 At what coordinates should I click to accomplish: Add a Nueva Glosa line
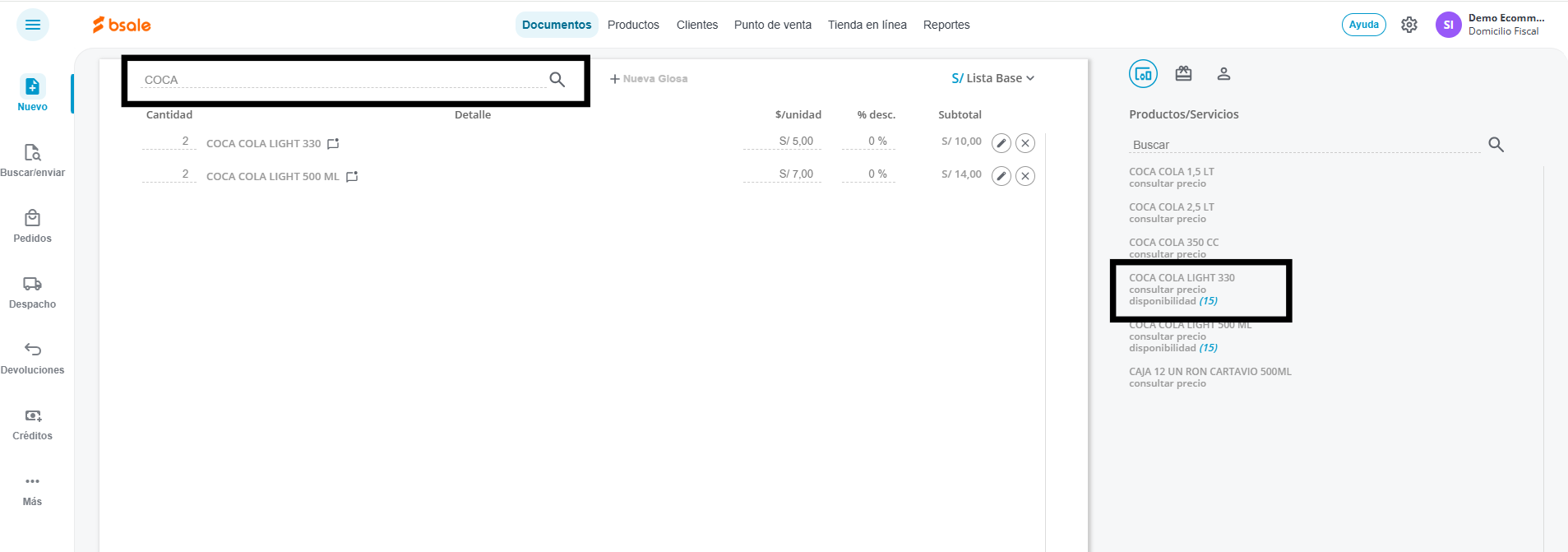coord(649,79)
